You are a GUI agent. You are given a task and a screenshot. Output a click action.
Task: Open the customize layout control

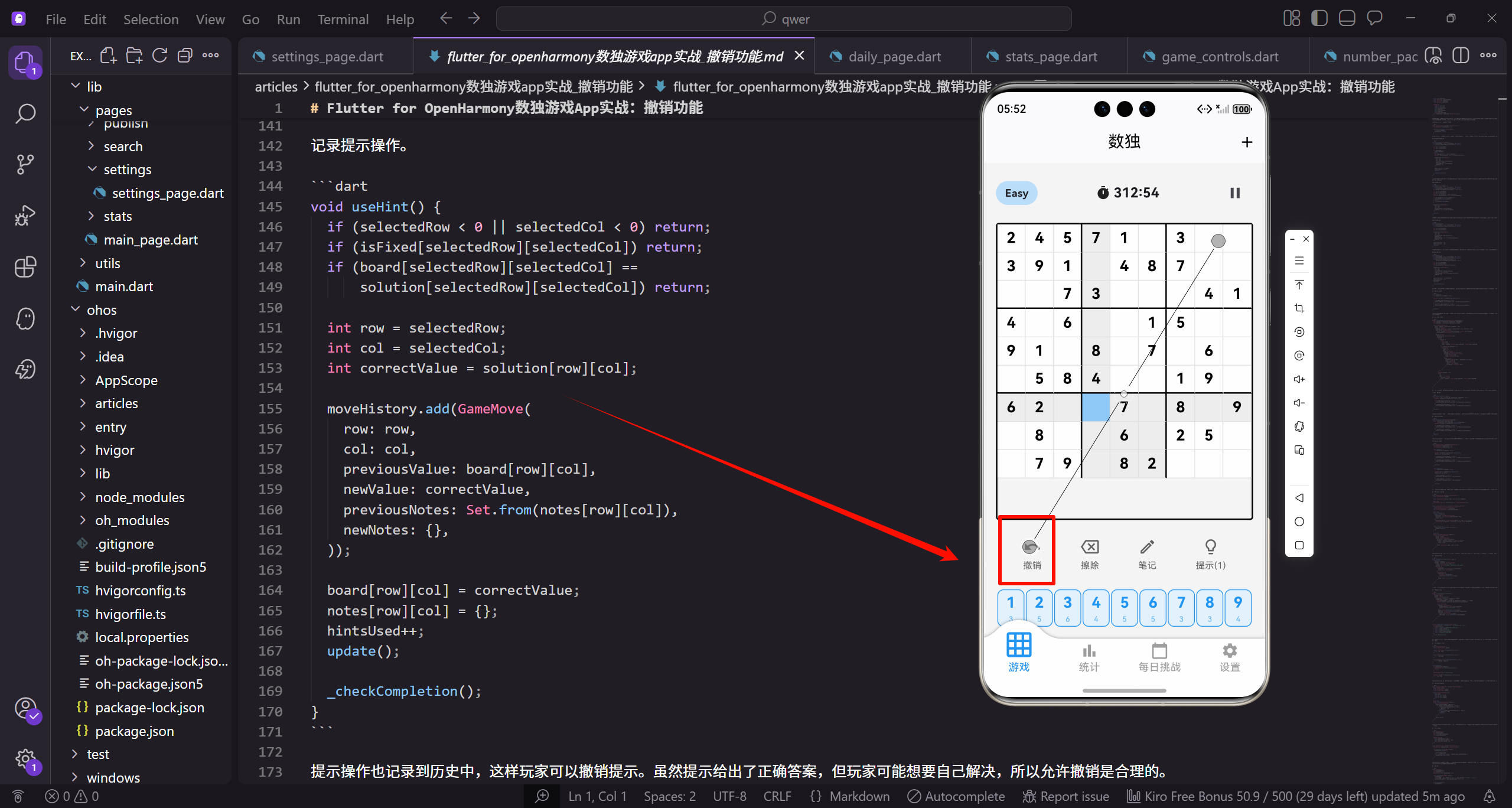tap(1291, 18)
